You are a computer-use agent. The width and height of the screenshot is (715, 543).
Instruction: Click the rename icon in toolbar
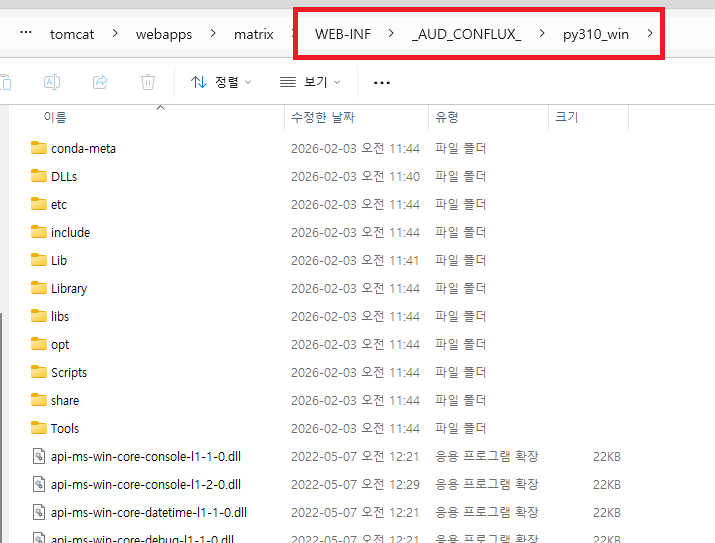(52, 82)
